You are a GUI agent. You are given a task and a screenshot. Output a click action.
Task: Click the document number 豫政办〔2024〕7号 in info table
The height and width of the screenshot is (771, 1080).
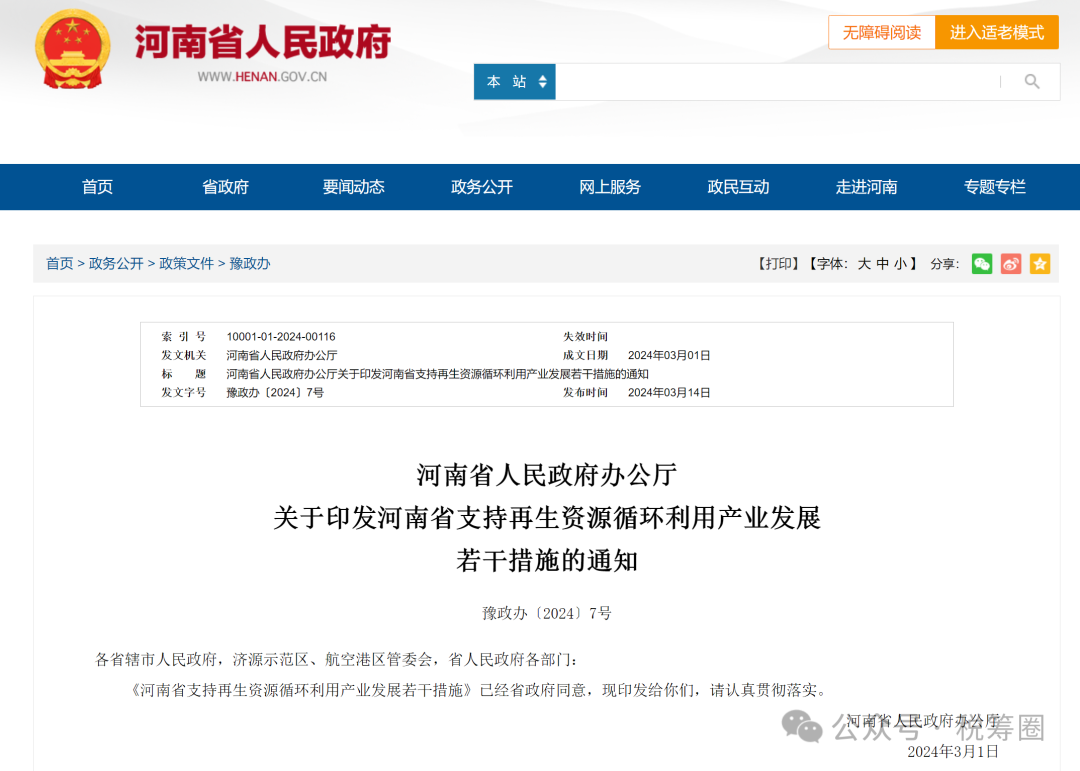[275, 393]
